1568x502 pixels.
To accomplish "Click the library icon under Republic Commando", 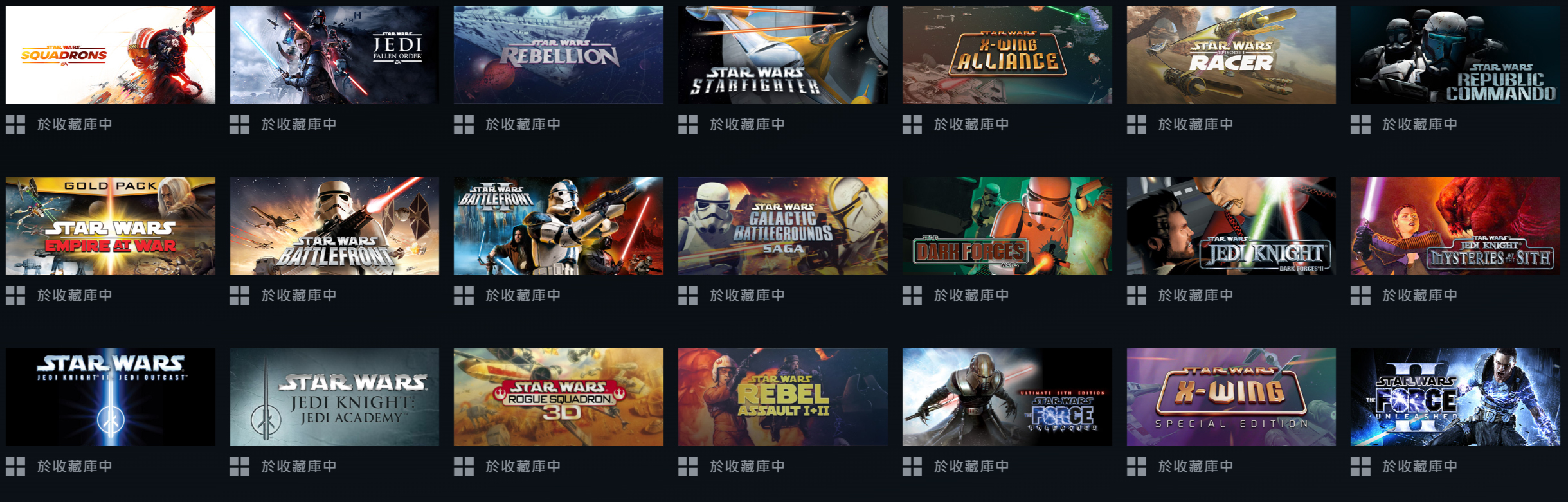I will 1360,125.
